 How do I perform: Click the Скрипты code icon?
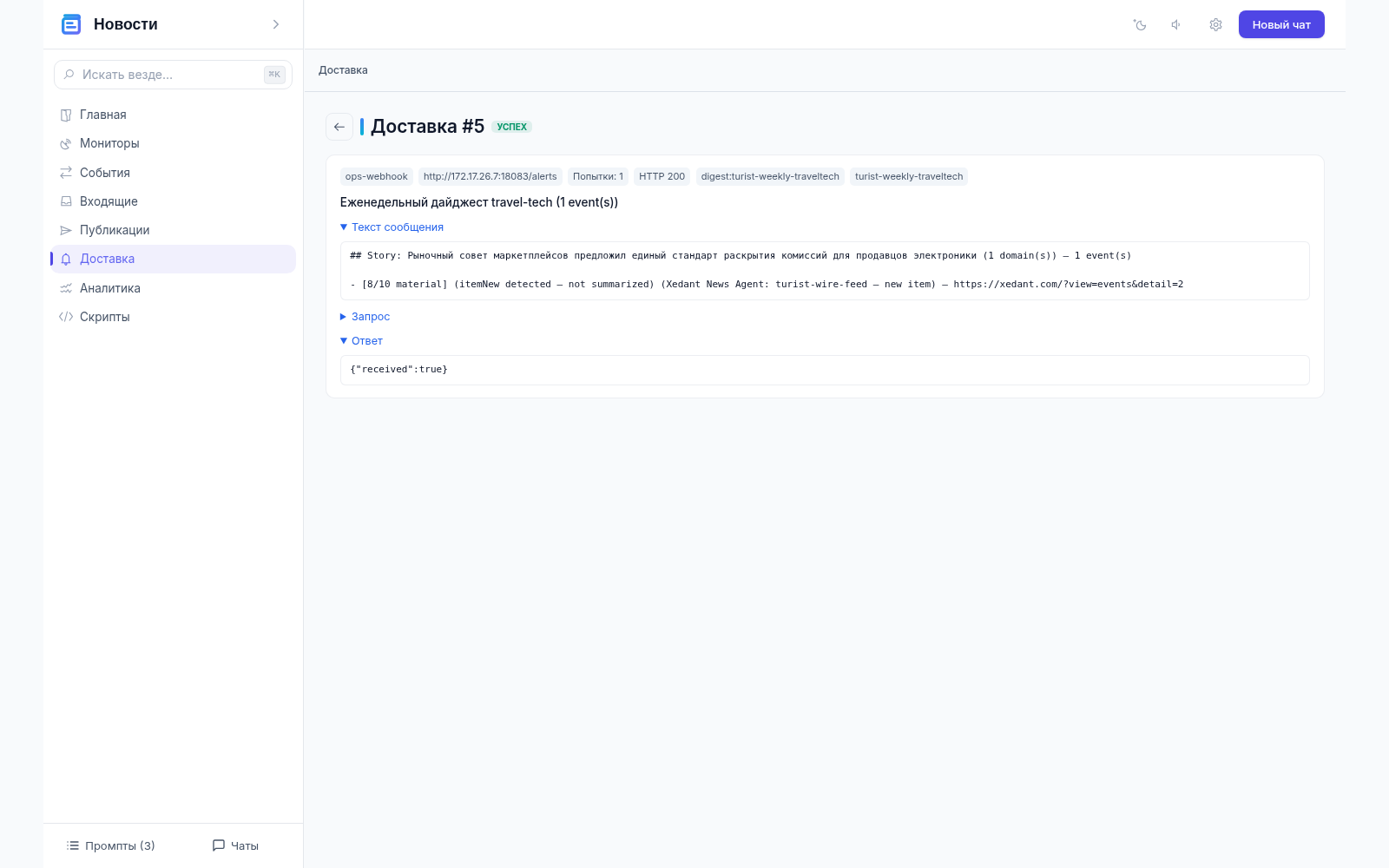[x=66, y=317]
